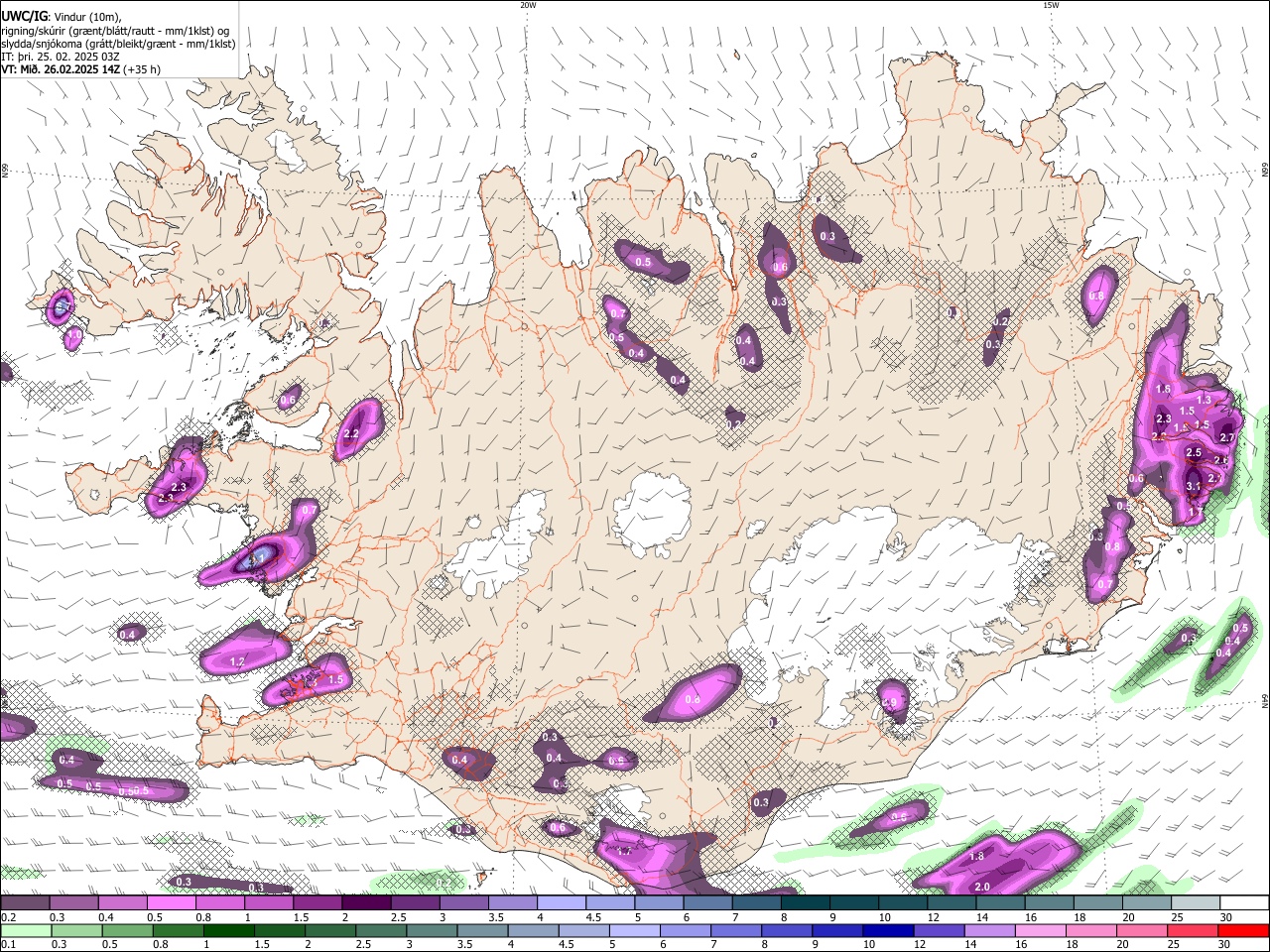Select the '1.8' value off the south coast
1270x952 pixels.
976,857
